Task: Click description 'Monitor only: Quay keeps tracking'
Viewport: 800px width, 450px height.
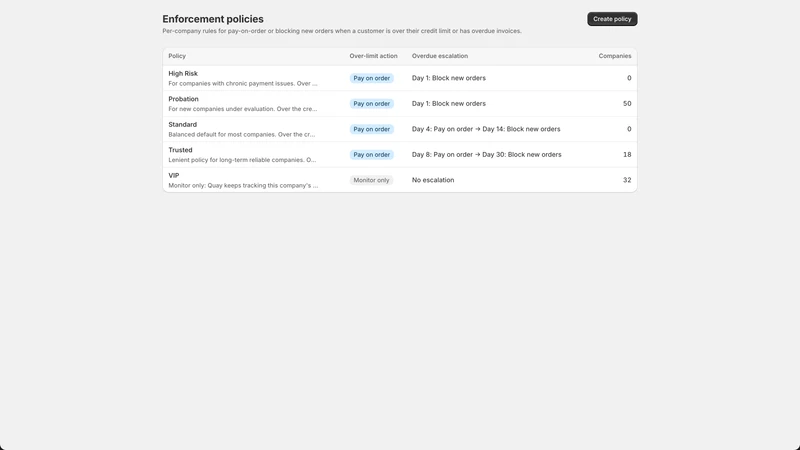Action: pyautogui.click(x=243, y=186)
